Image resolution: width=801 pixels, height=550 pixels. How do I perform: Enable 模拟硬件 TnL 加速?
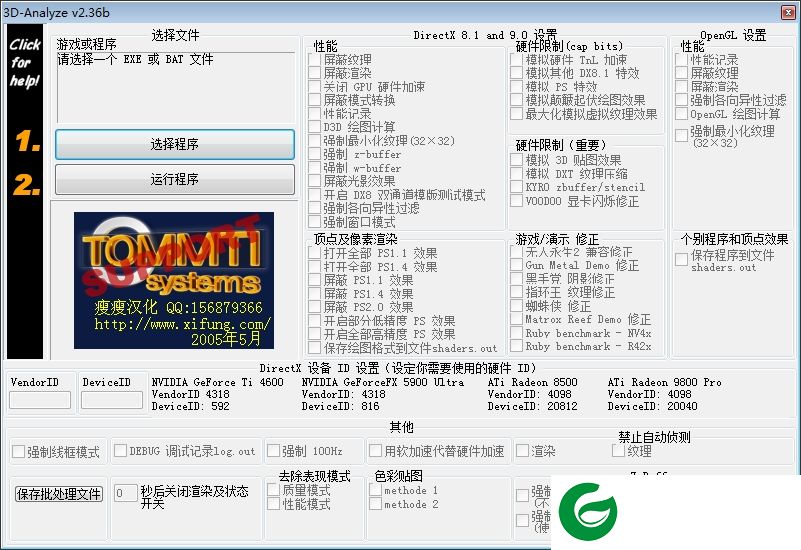516,60
